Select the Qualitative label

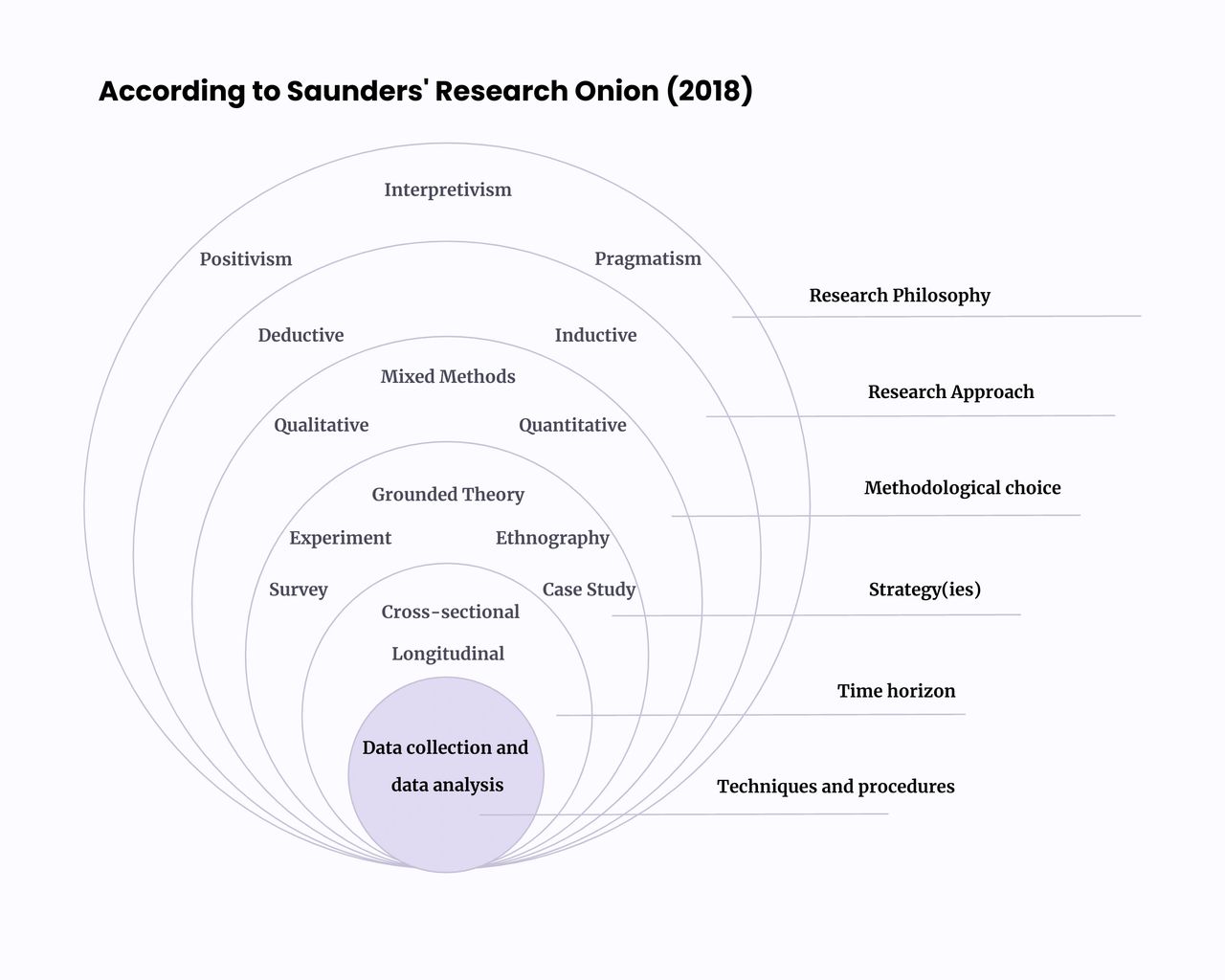click(321, 425)
